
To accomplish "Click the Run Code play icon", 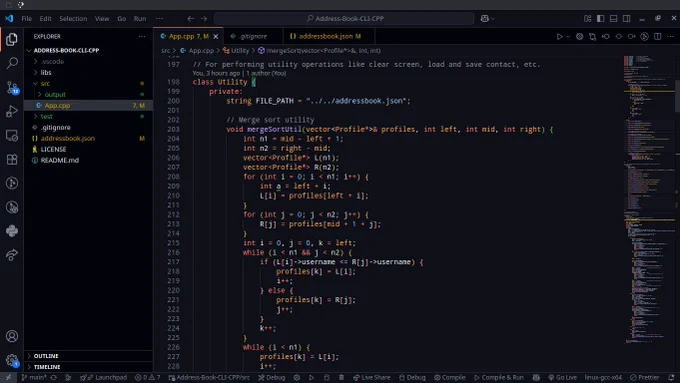I will tap(559, 36).
